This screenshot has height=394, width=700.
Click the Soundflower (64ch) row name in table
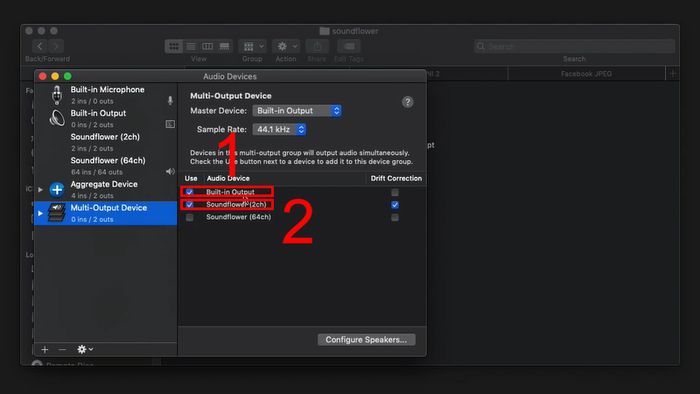coord(238,217)
